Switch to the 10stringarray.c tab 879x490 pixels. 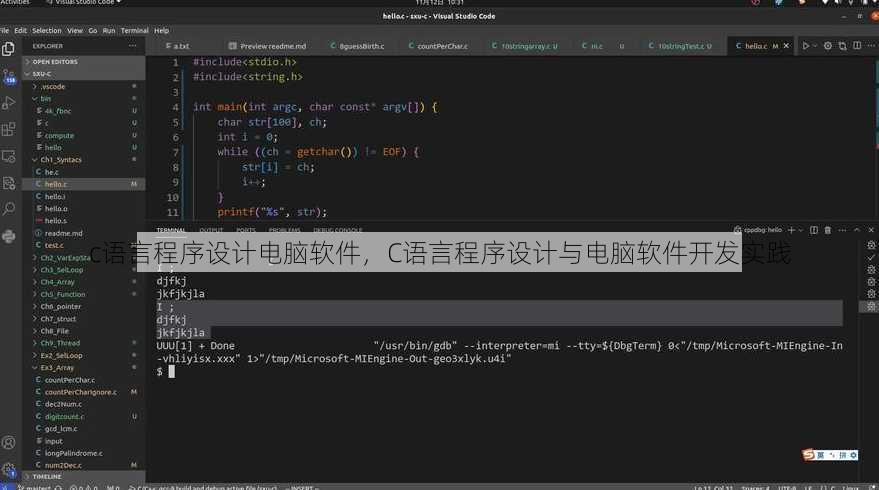coord(525,46)
